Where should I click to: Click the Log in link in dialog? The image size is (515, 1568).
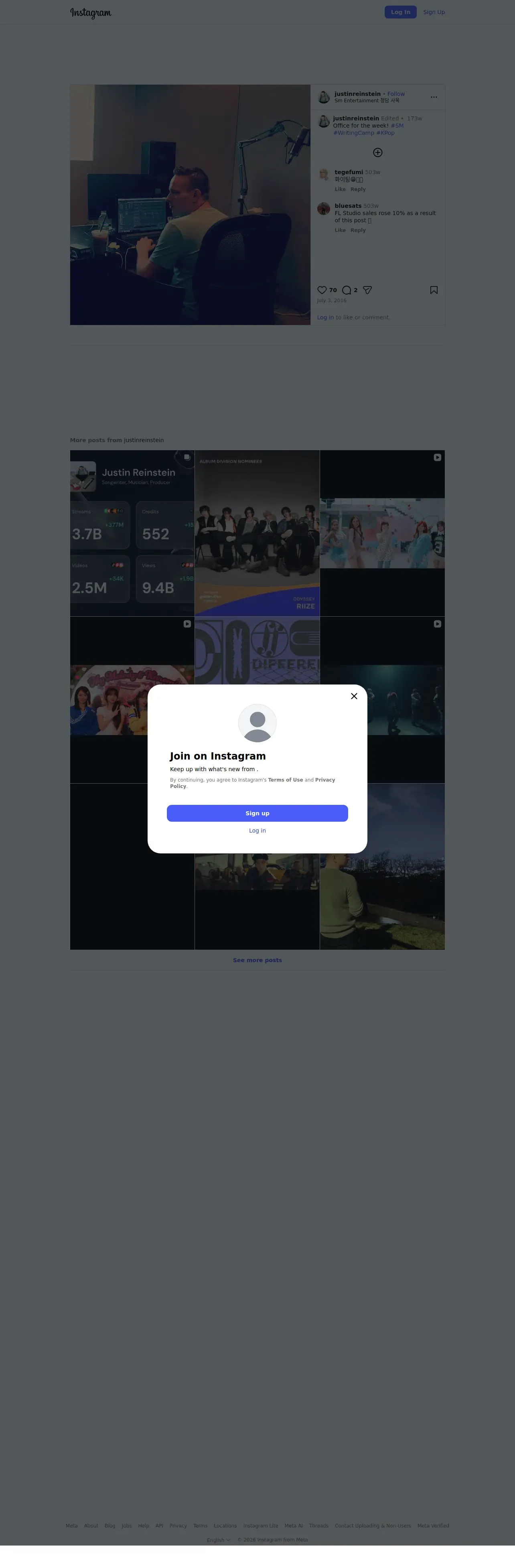[257, 830]
